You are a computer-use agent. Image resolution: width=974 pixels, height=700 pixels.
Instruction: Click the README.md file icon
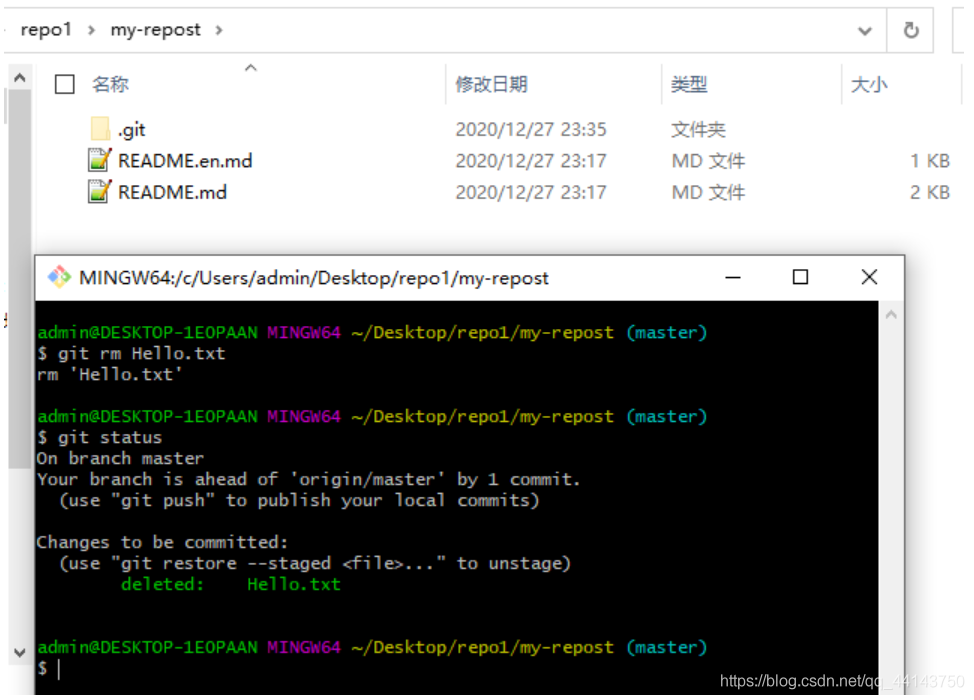coord(99,191)
